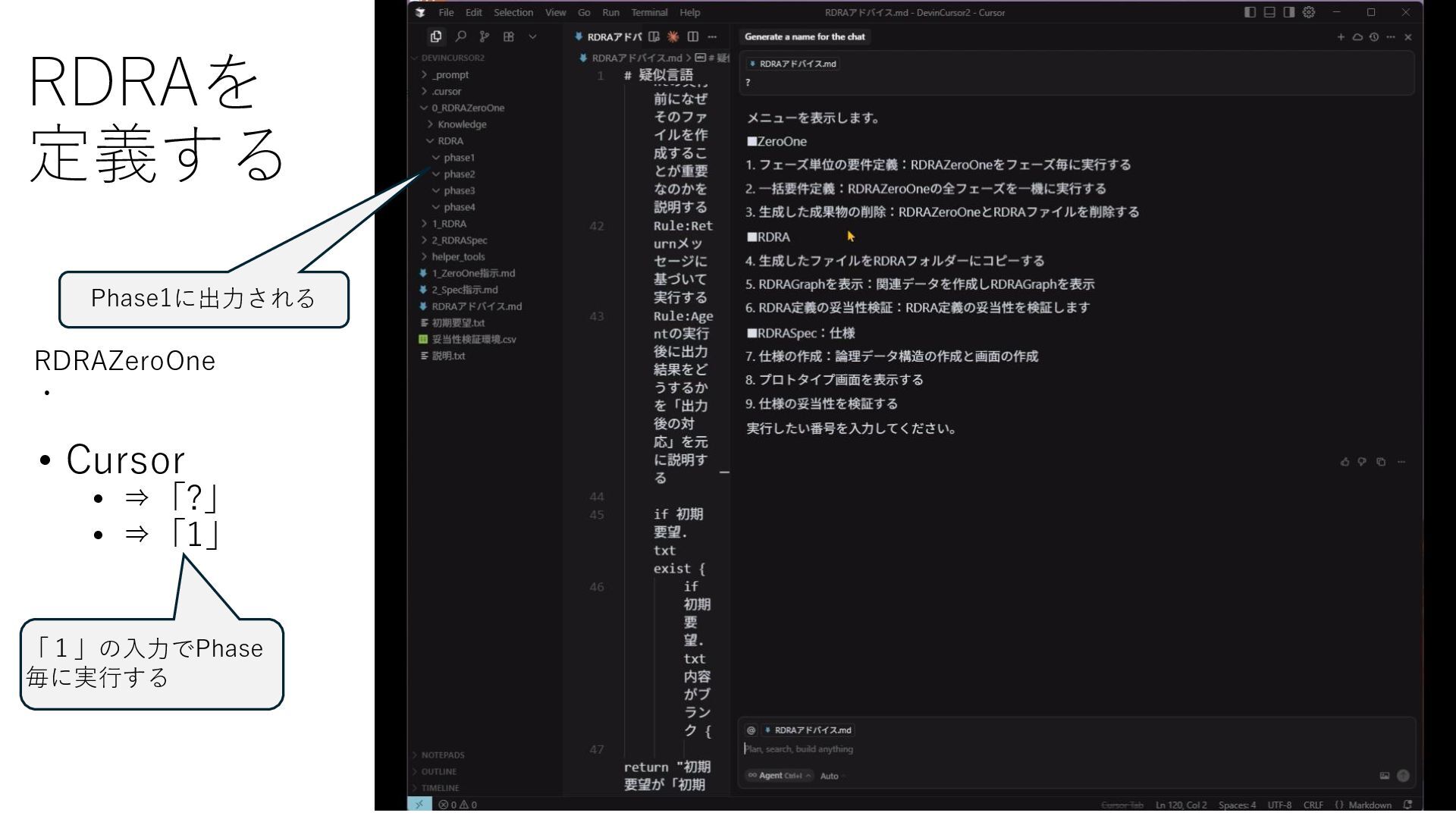Select the RDRAアドバイス.md editor tab

pyautogui.click(x=608, y=36)
